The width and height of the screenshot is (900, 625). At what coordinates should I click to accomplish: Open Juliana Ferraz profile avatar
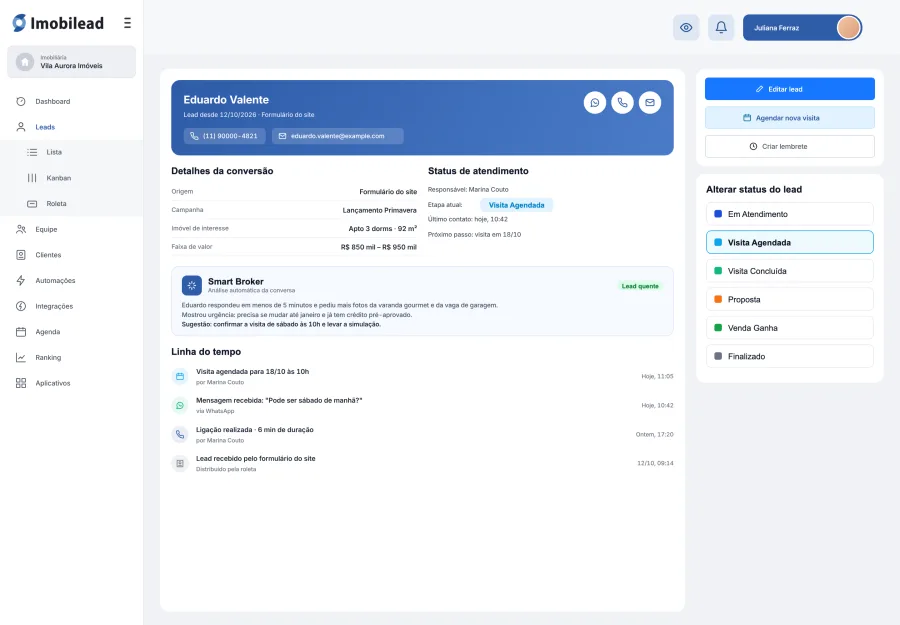pos(848,28)
